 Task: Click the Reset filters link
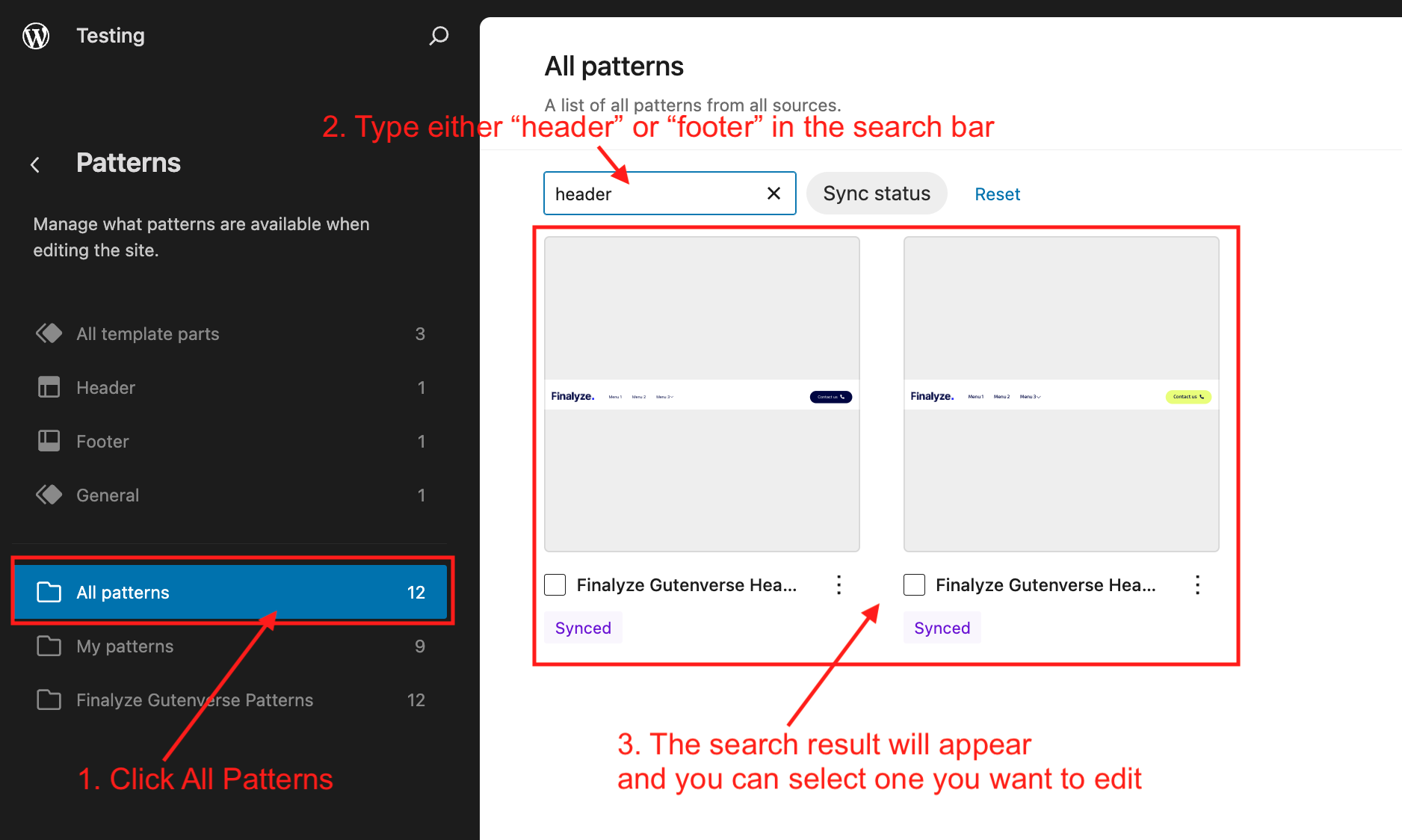pos(997,194)
